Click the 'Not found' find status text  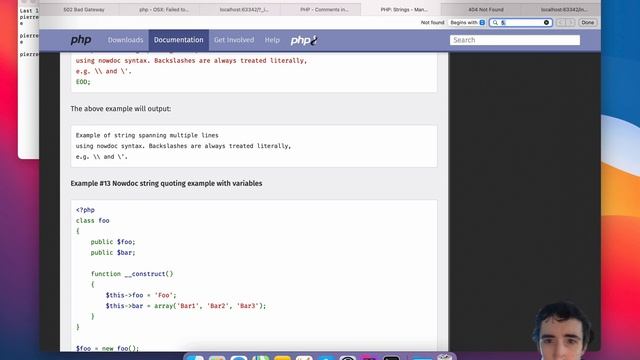tap(432, 22)
